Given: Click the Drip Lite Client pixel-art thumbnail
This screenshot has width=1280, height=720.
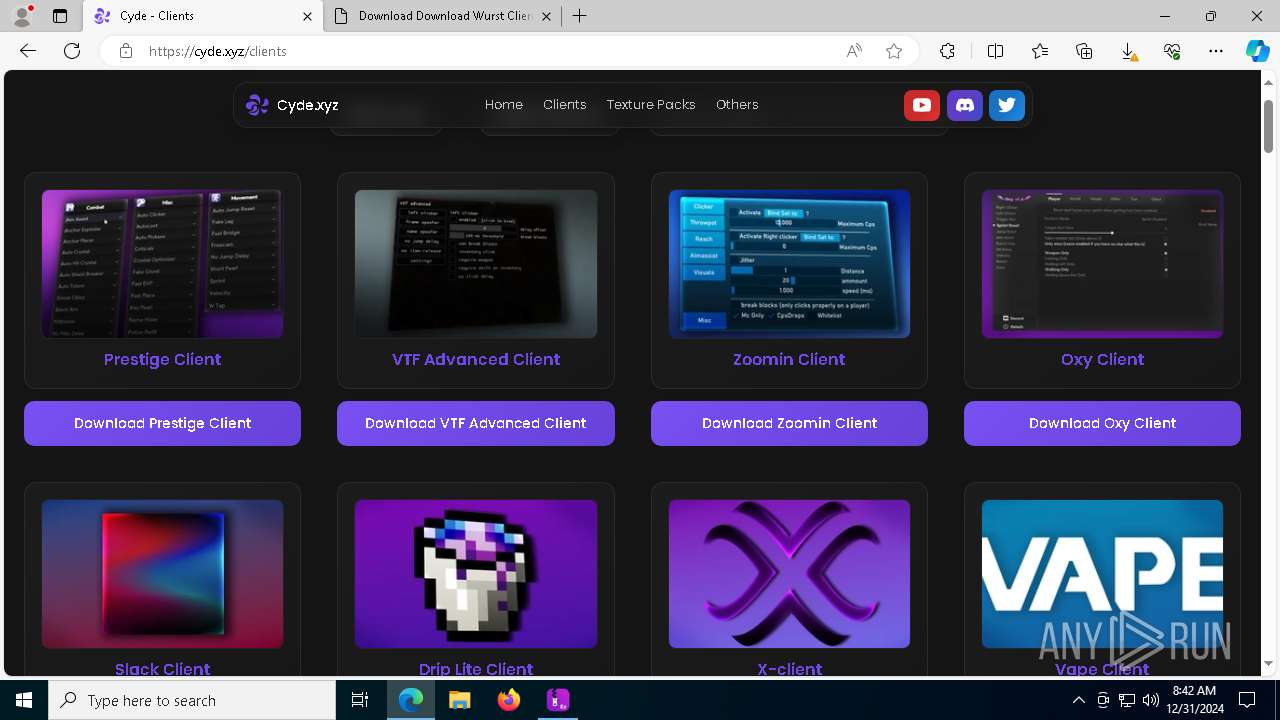Looking at the screenshot, I should tap(476, 574).
